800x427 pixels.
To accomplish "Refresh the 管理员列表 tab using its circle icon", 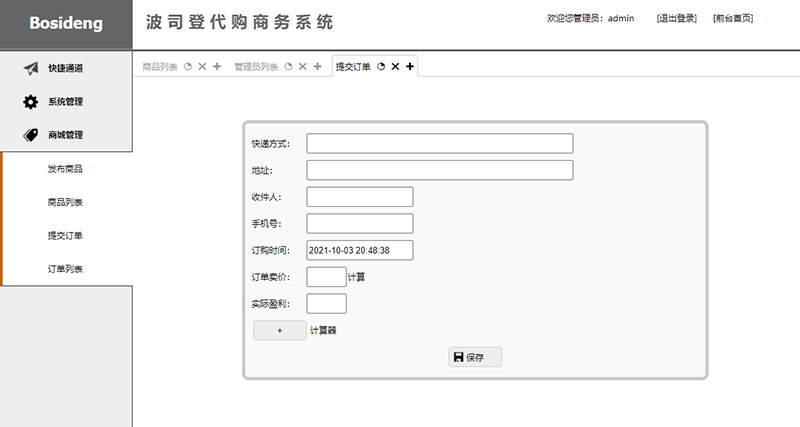I will [288, 67].
